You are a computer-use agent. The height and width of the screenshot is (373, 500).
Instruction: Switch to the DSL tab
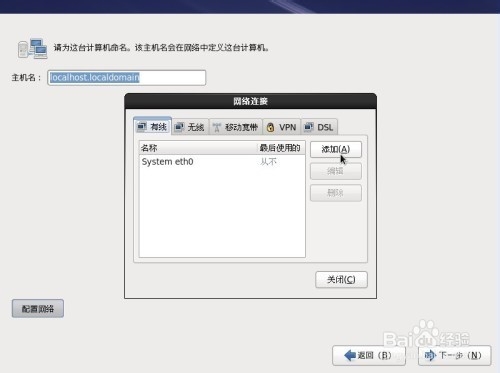(x=319, y=127)
